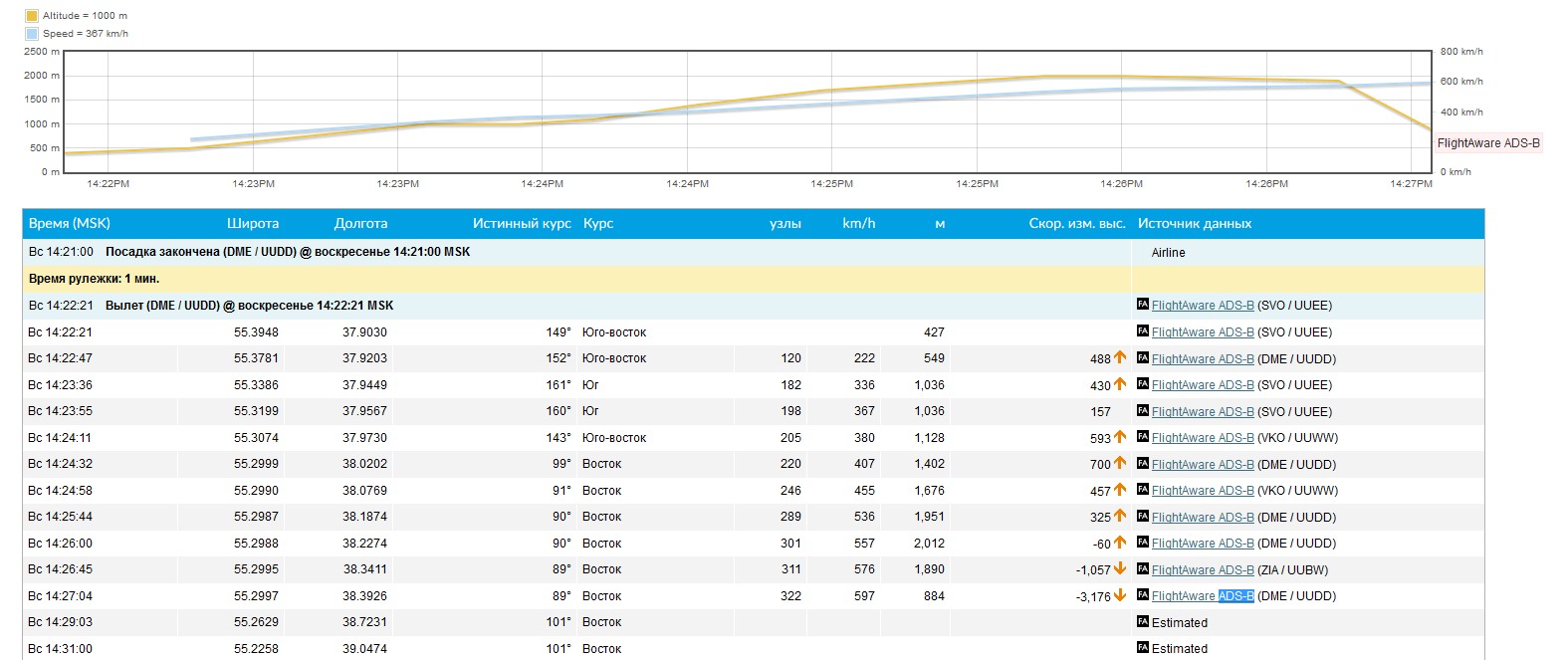1568x660 pixels.
Task: Click the FlightAware ADS-B chart tooltip label
Action: 1488,143
